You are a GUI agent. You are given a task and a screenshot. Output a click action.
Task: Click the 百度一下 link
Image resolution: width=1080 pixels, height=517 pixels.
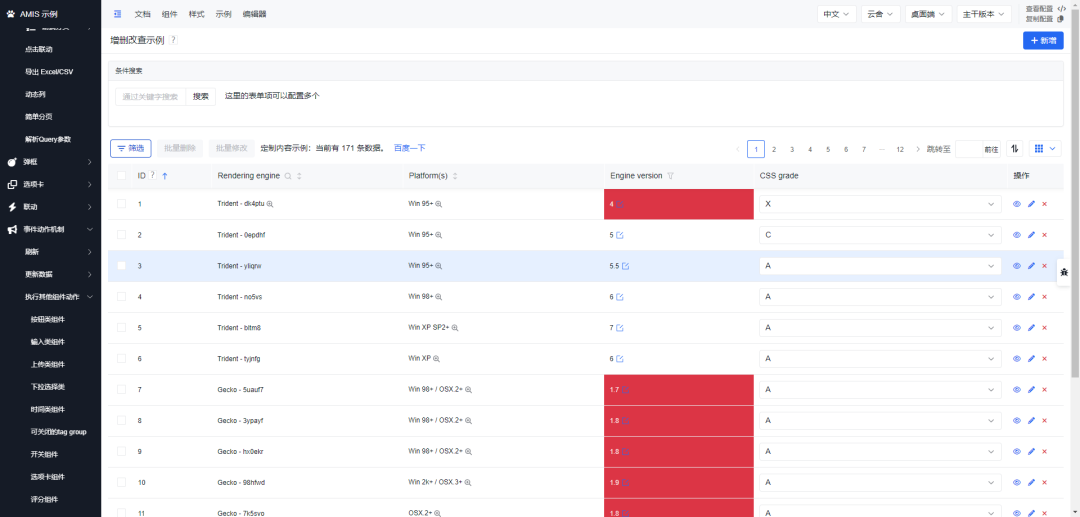pos(409,148)
